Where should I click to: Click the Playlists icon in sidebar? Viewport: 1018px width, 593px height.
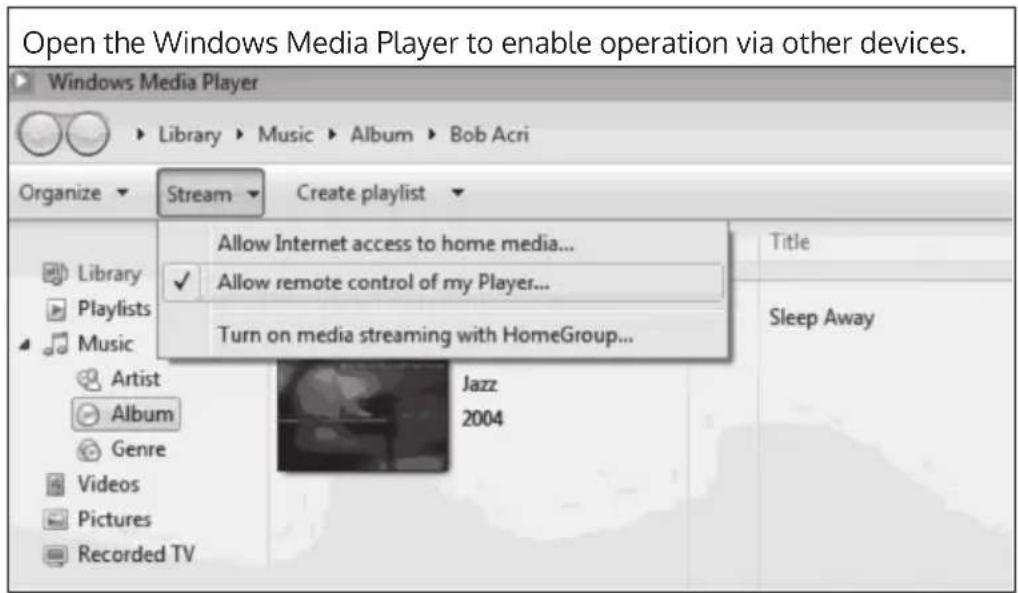56,310
